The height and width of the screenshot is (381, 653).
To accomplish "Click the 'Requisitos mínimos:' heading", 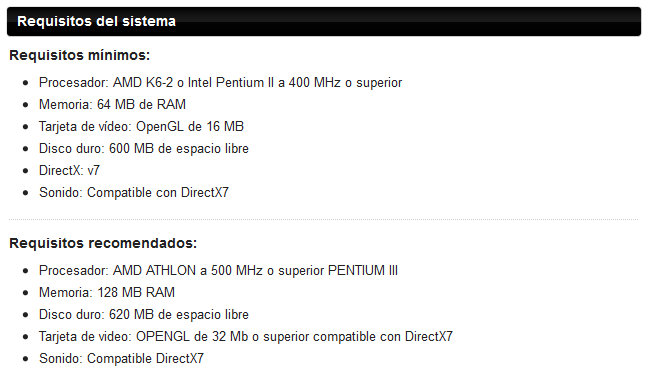I will click(x=80, y=55).
